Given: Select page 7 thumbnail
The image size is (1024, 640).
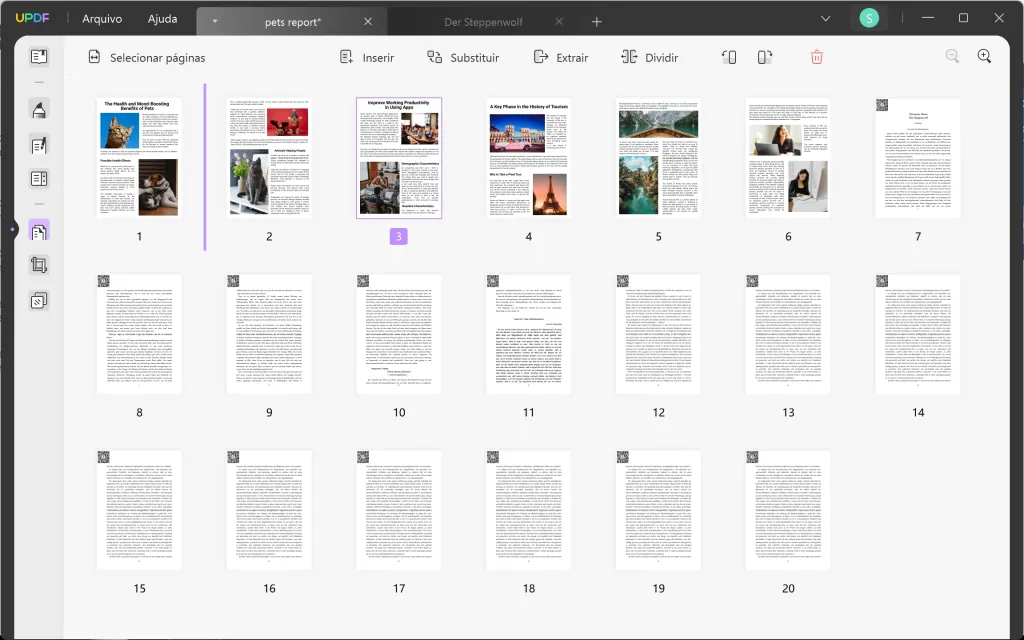Looking at the screenshot, I should click(x=918, y=157).
